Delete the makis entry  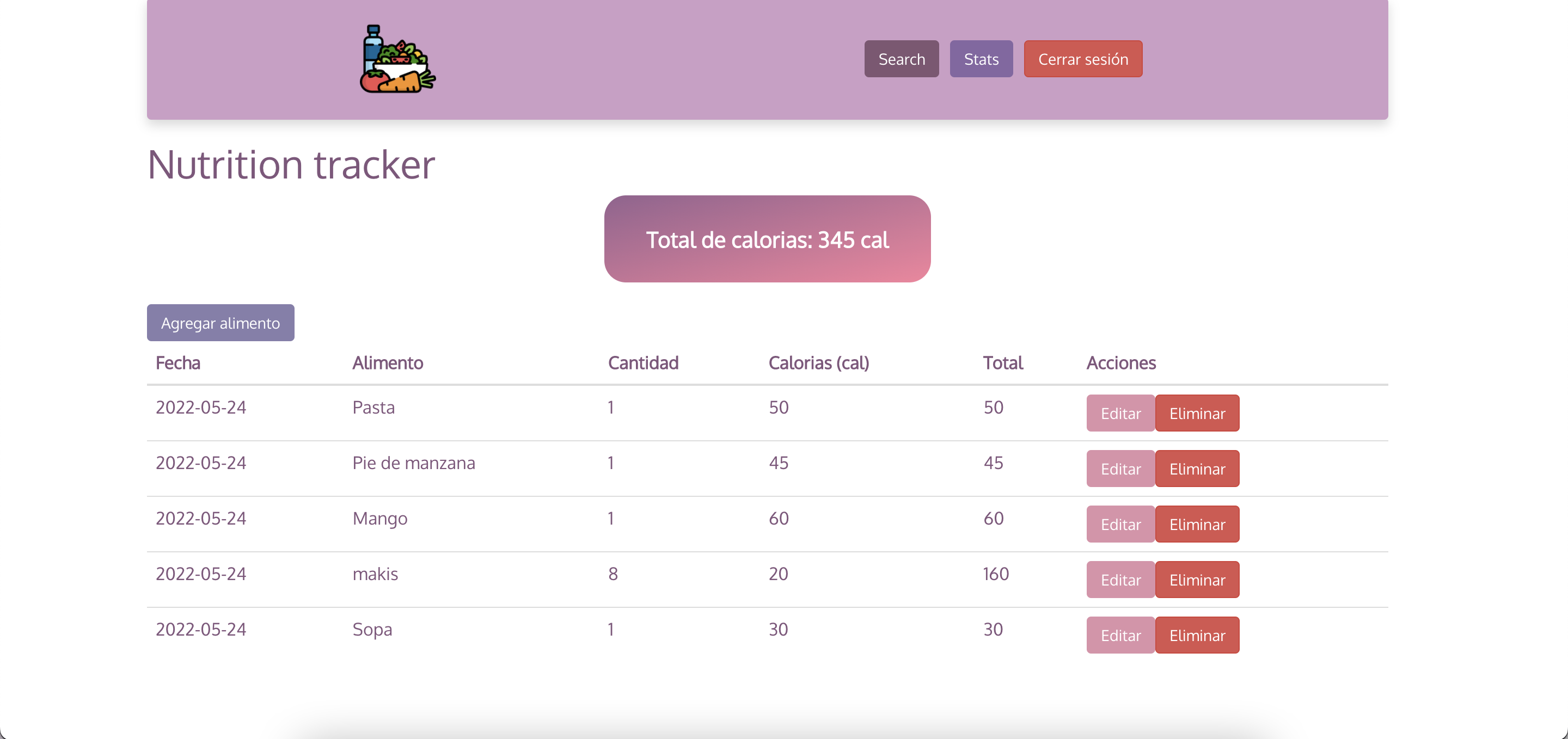(x=1197, y=580)
